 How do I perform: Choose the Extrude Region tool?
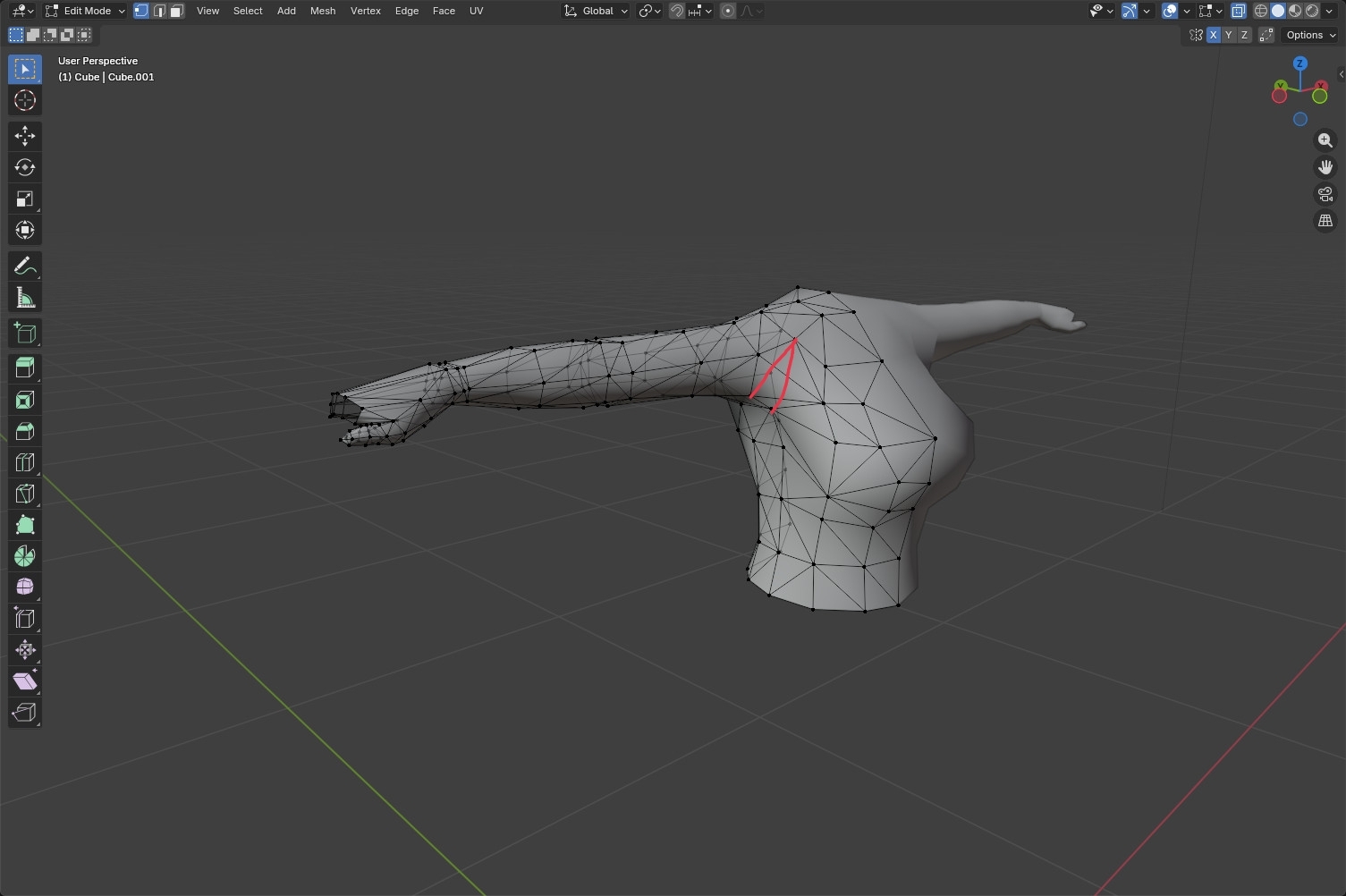(24, 368)
